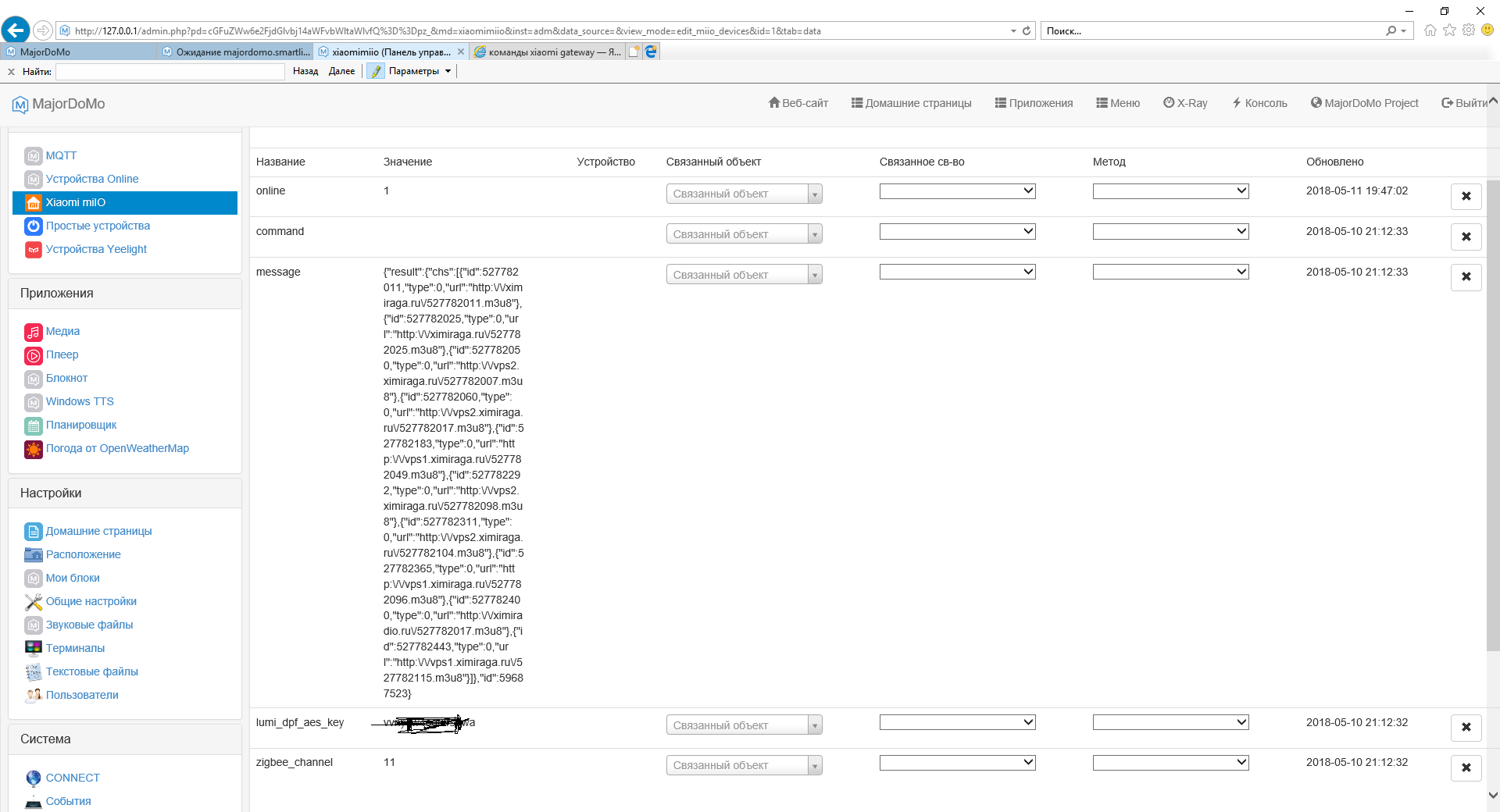Switch to команды xiaomi gateway tab
1500x812 pixels.
[548, 52]
